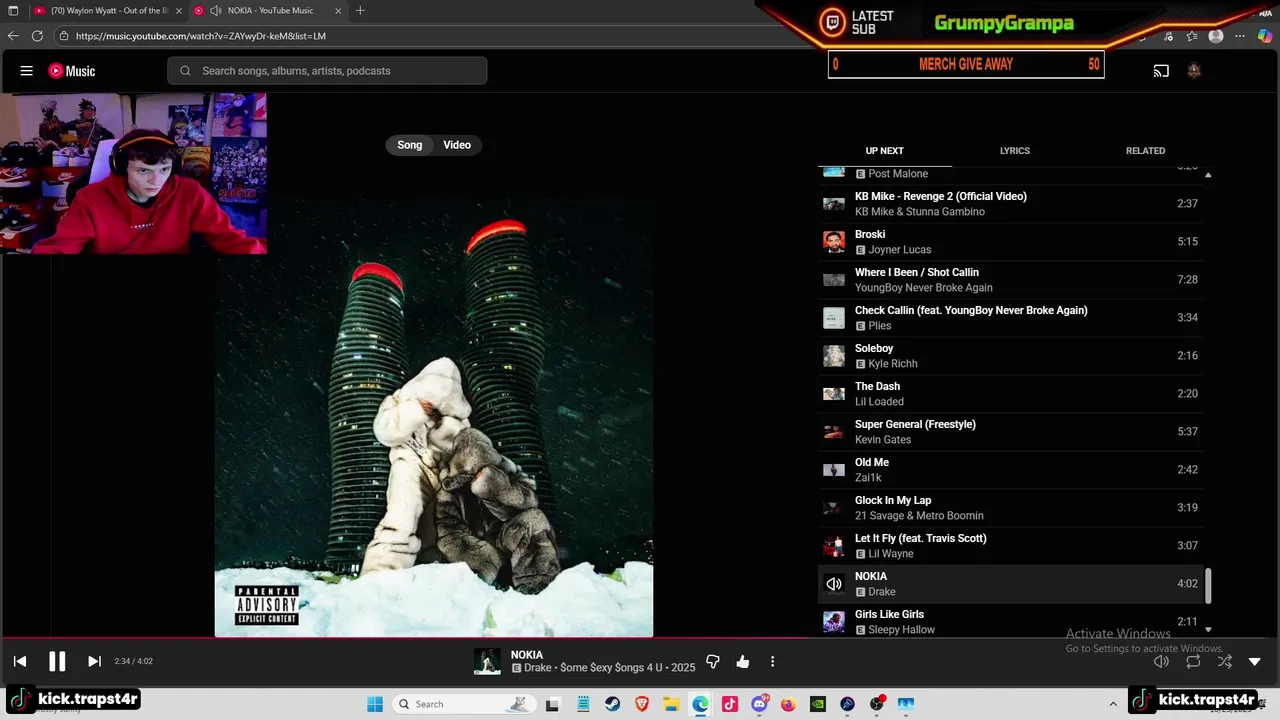The width and height of the screenshot is (1280, 720).
Task: Go to YouTube Music home logo
Action: coord(72,71)
